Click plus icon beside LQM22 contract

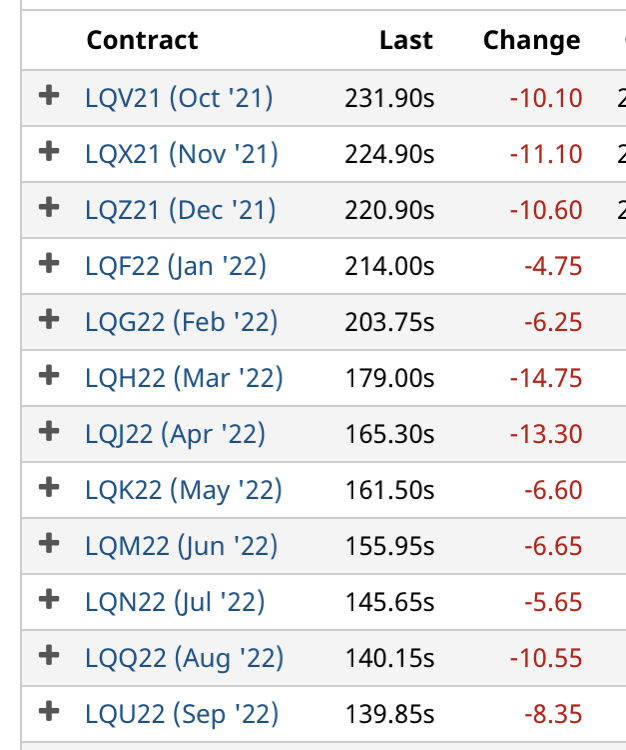pyautogui.click(x=49, y=543)
